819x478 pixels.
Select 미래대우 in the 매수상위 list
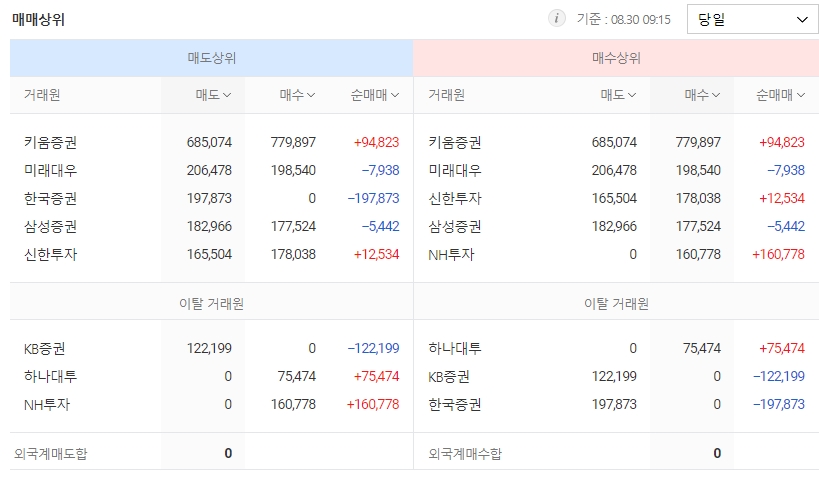point(455,170)
